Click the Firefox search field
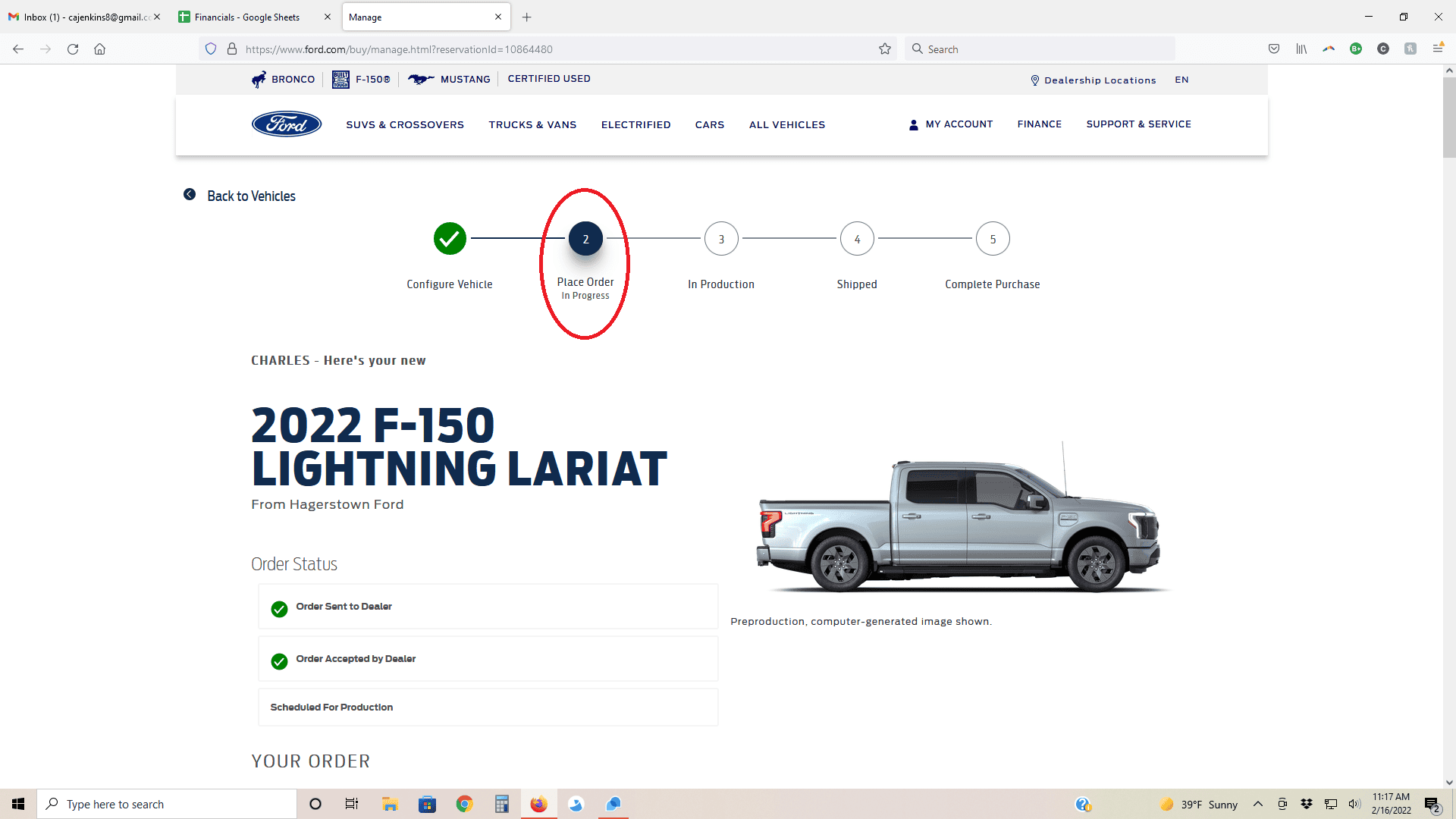This screenshot has width=1456, height=819. tap(1039, 49)
